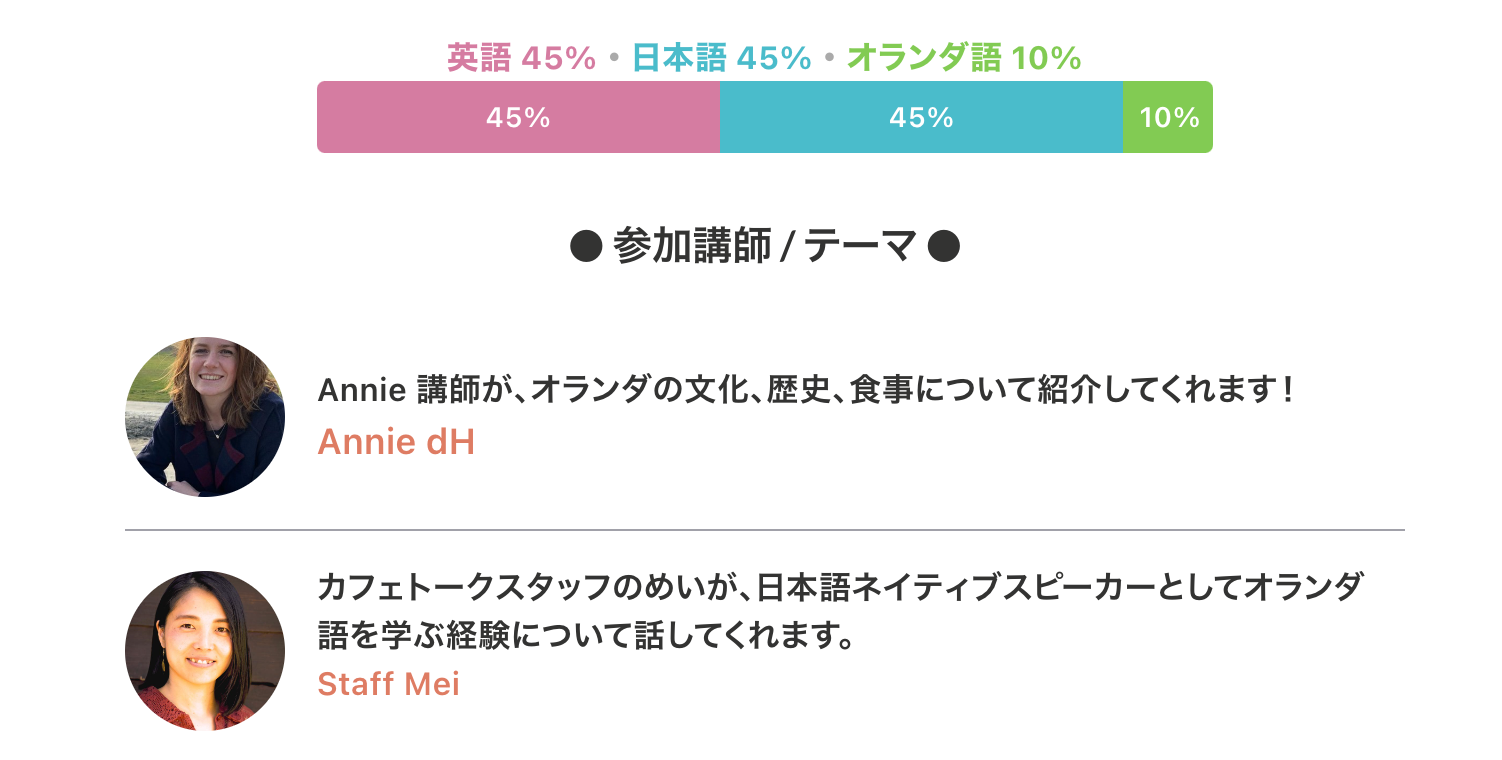The width and height of the screenshot is (1502, 760).
Task: Click the gray dot between 英語 and 日本語
Action: pyautogui.click(x=614, y=59)
